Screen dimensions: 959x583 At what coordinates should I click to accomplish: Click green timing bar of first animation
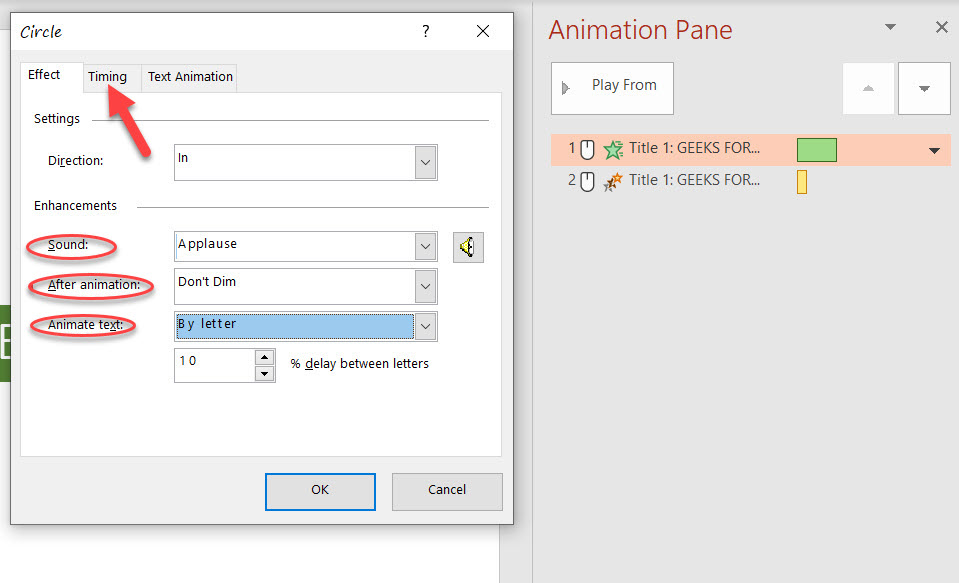tap(816, 150)
